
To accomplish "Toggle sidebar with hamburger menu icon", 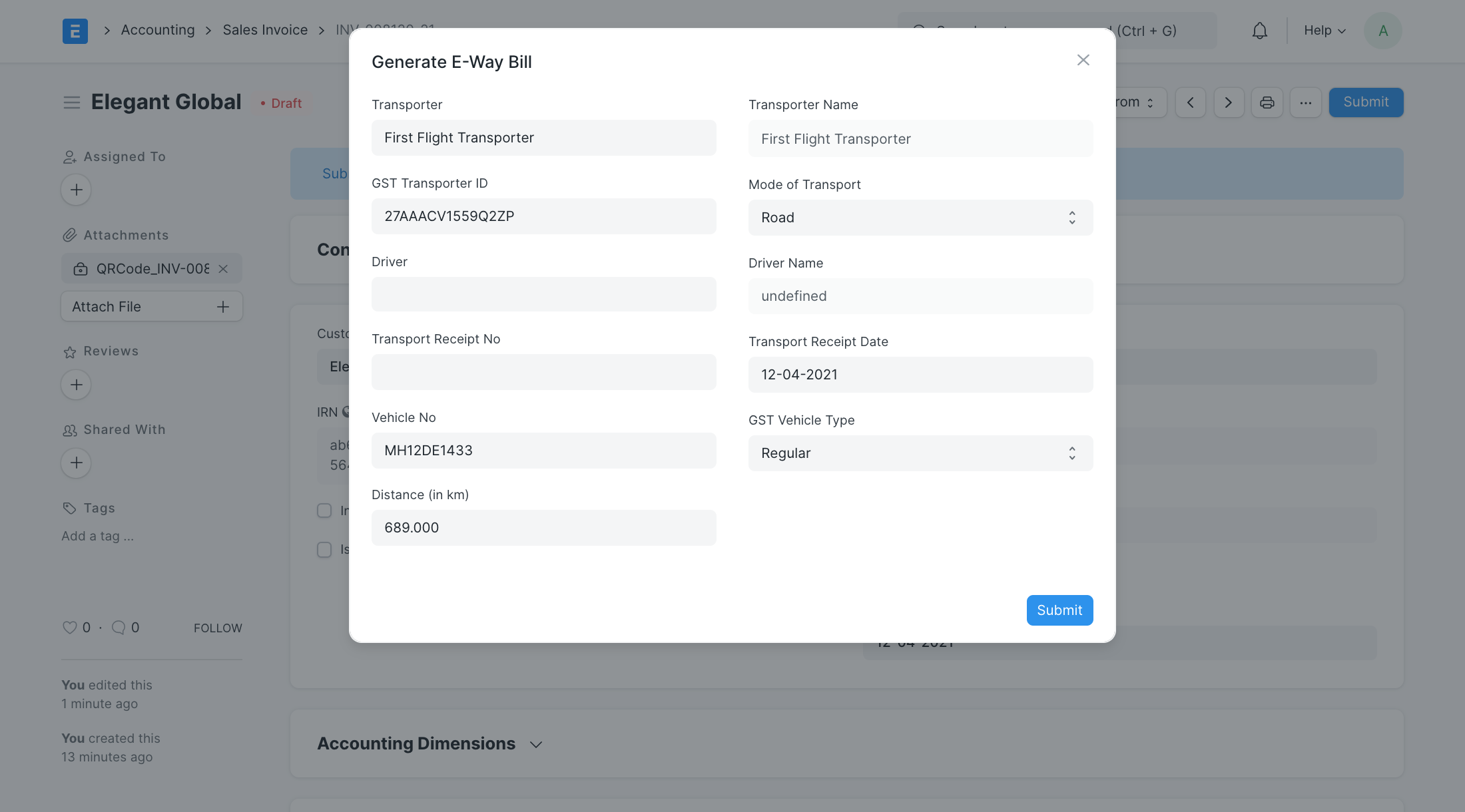I will 72,102.
